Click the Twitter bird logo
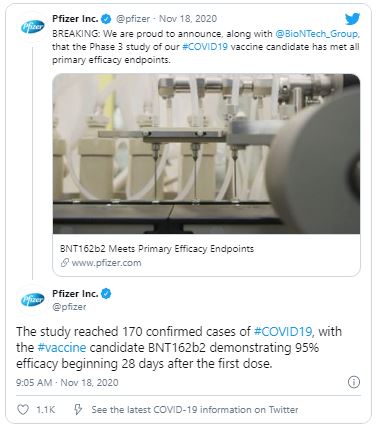This screenshot has width=378, height=425. click(x=352, y=19)
